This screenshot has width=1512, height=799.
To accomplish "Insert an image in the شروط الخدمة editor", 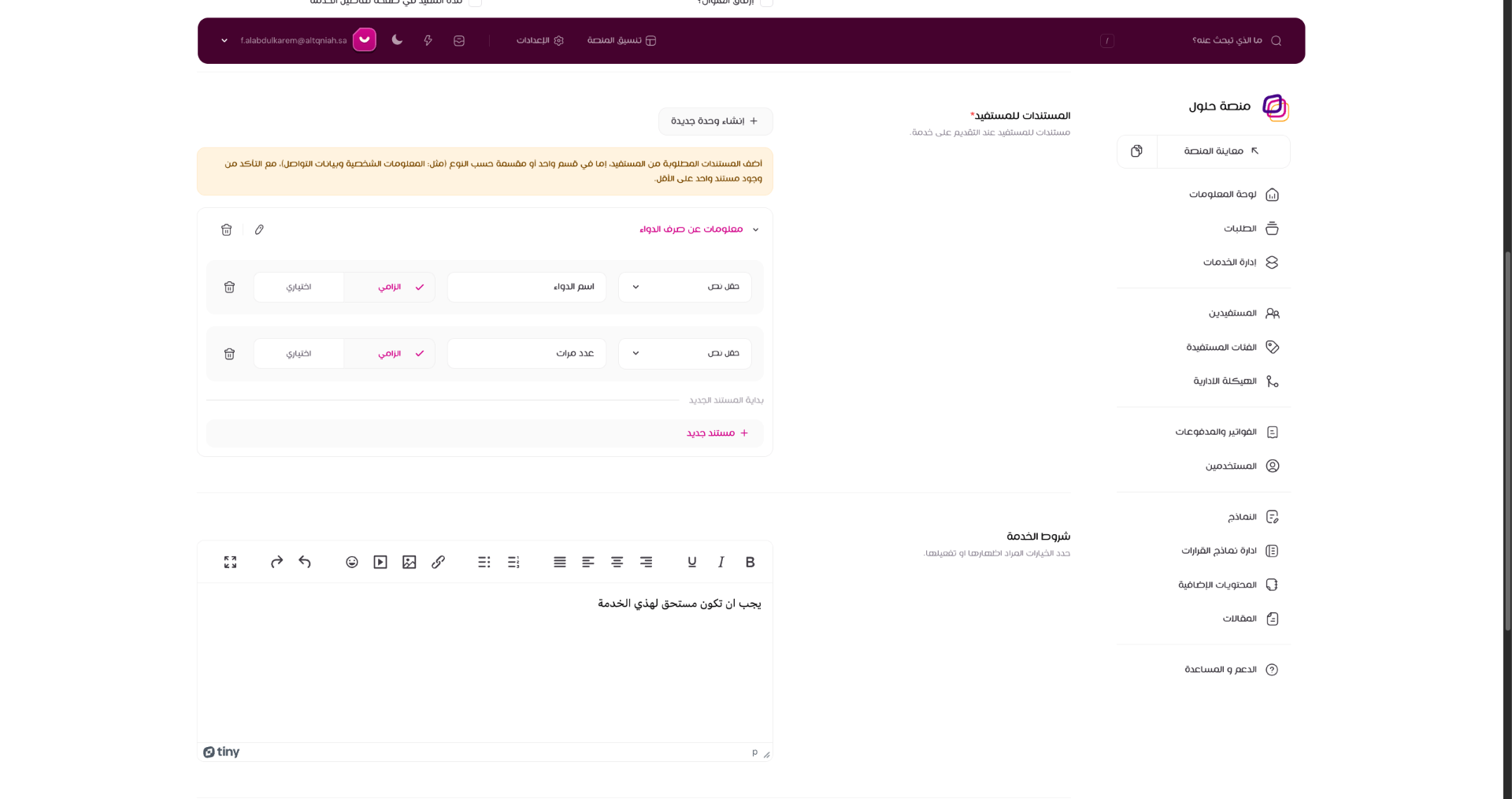I will pos(409,562).
